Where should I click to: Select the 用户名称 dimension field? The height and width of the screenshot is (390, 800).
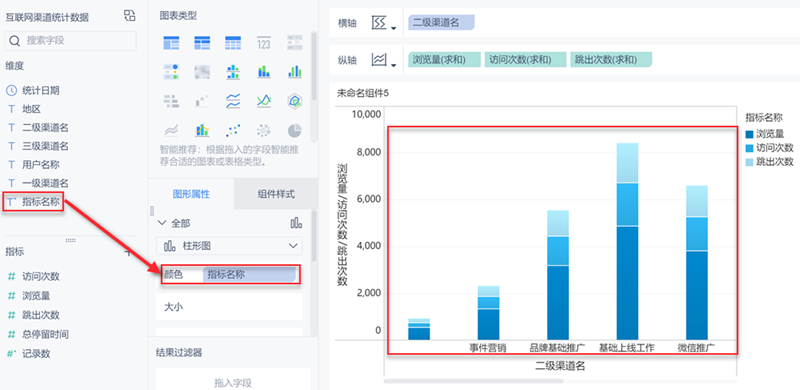click(41, 164)
